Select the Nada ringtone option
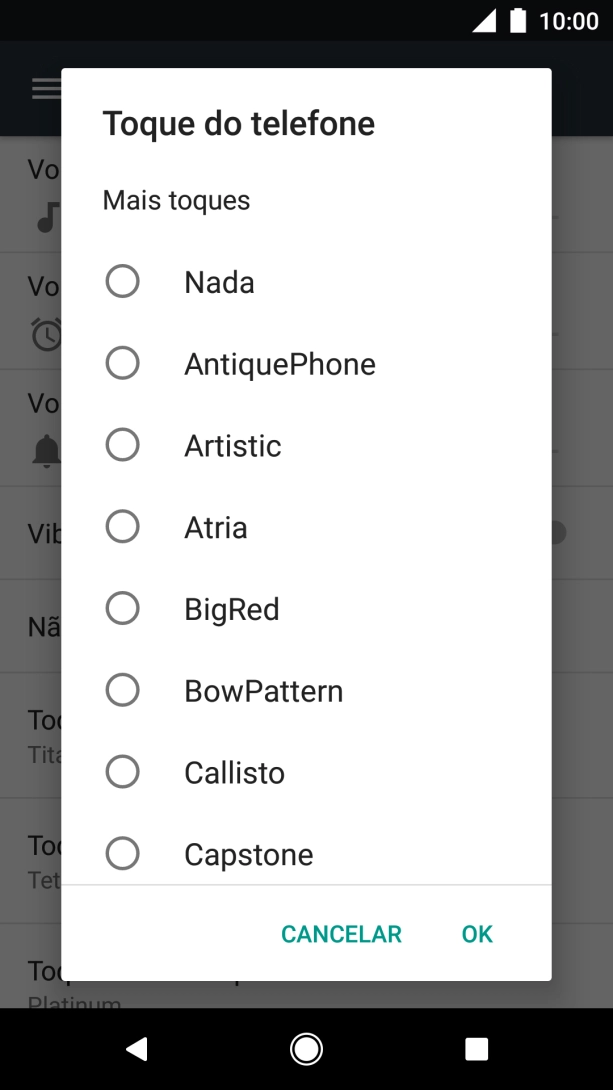Image resolution: width=613 pixels, height=1090 pixels. click(x=122, y=281)
